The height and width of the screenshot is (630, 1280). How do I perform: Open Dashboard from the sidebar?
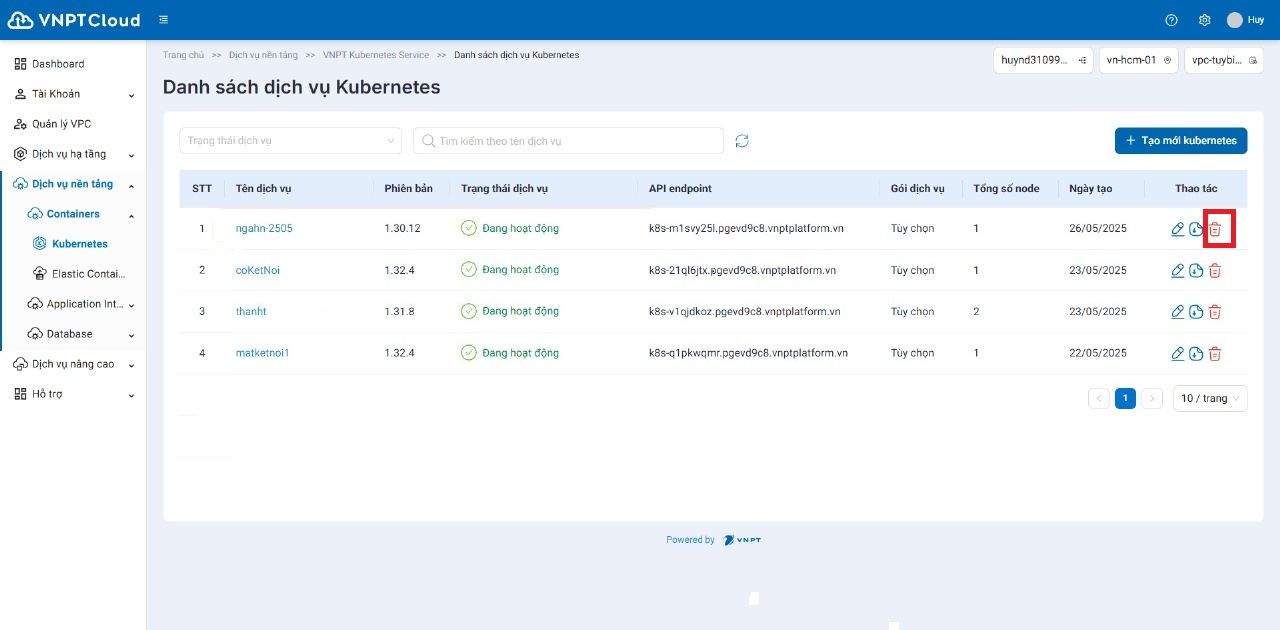(x=58, y=64)
